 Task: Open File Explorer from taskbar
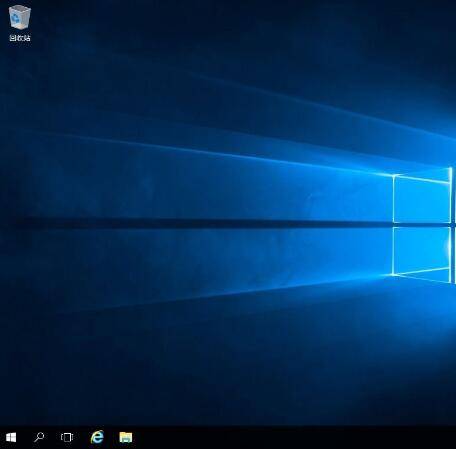pos(126,437)
